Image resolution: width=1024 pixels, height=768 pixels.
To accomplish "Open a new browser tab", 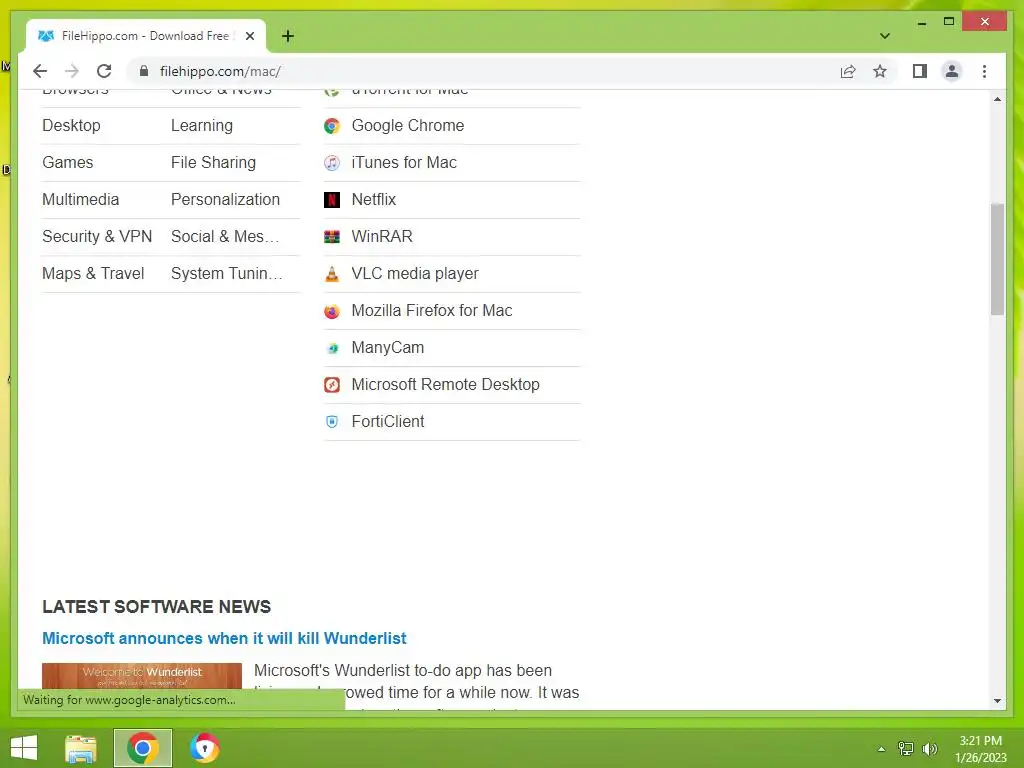I will (287, 36).
